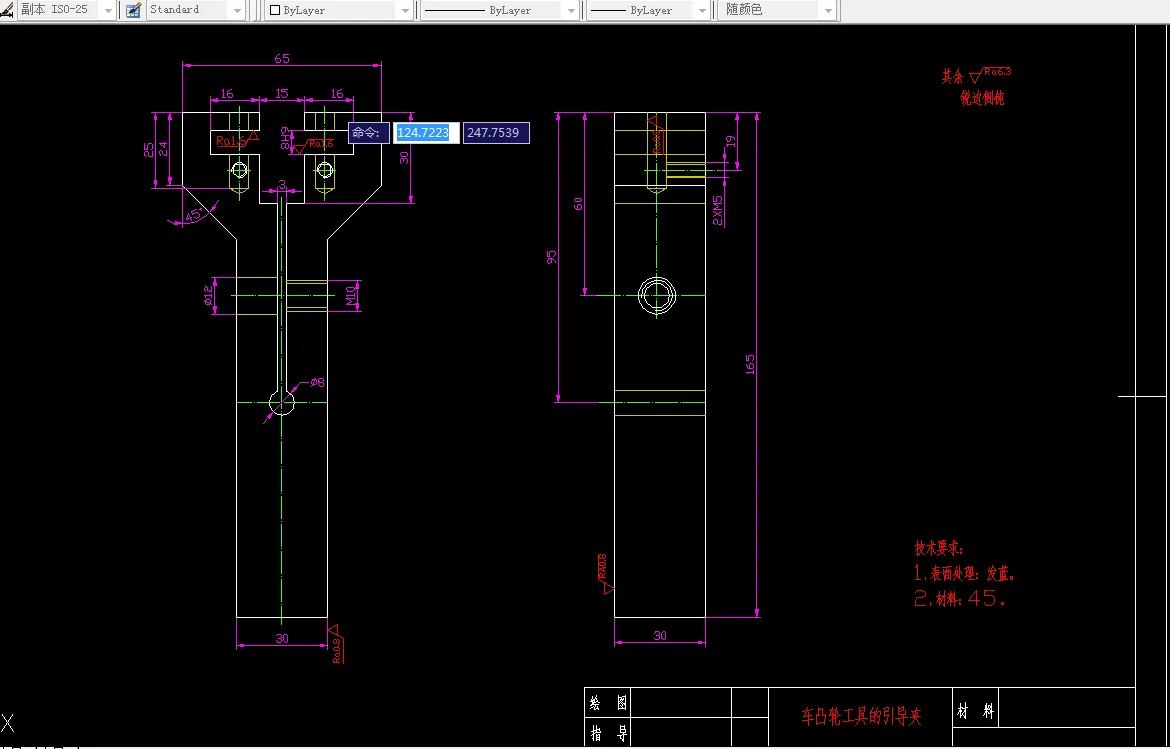The height and width of the screenshot is (749, 1170).
Task: Select the 60 vertical dimension
Action: pos(578,204)
